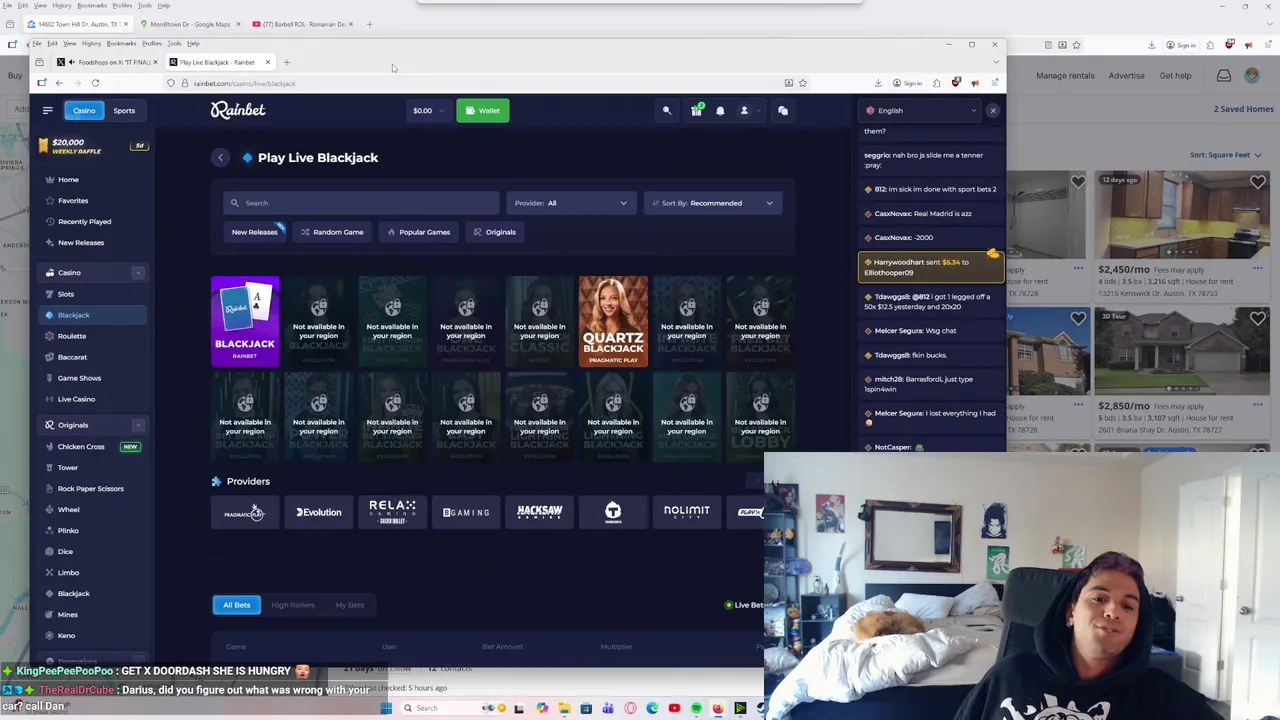Screen dimensions: 1280x720
Task: Open Sort: Square Feet dropdown in Zillow window
Action: coord(1226,155)
